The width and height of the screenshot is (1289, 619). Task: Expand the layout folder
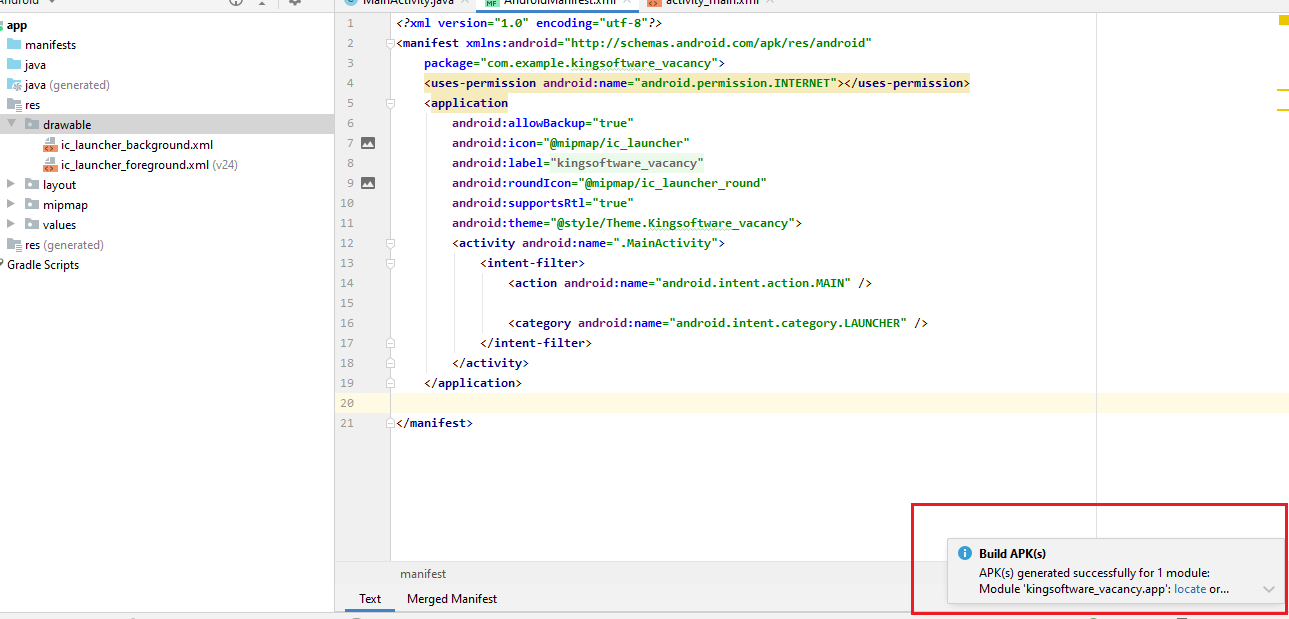click(x=11, y=185)
